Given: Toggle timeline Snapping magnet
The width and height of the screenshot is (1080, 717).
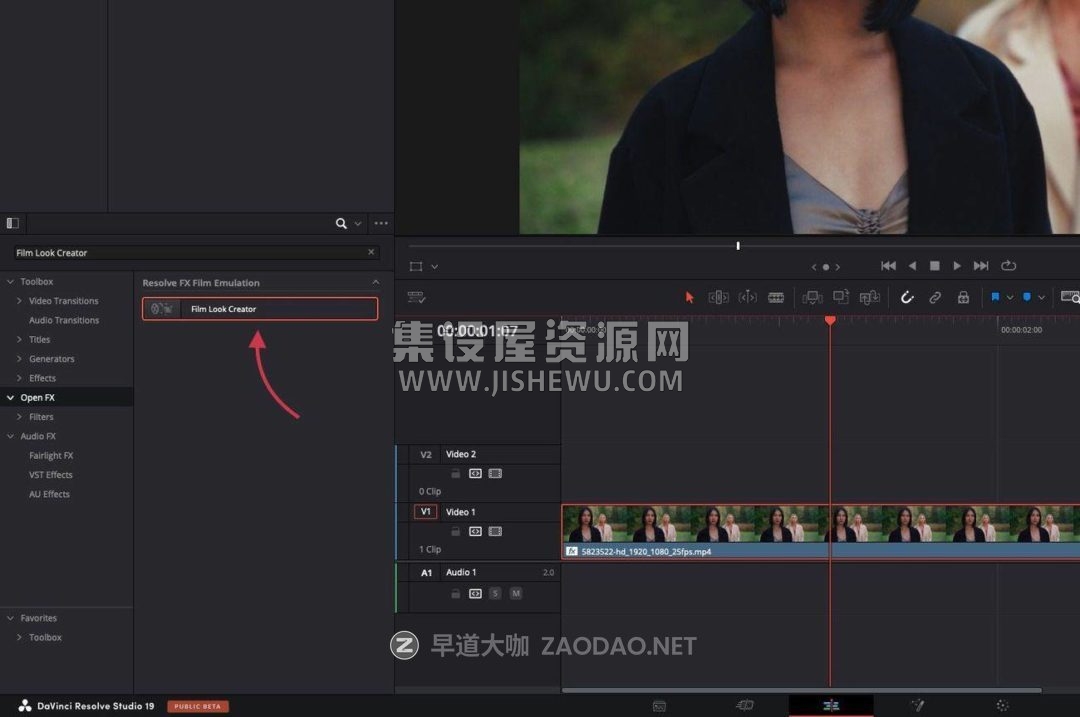Looking at the screenshot, I should pyautogui.click(x=907, y=298).
